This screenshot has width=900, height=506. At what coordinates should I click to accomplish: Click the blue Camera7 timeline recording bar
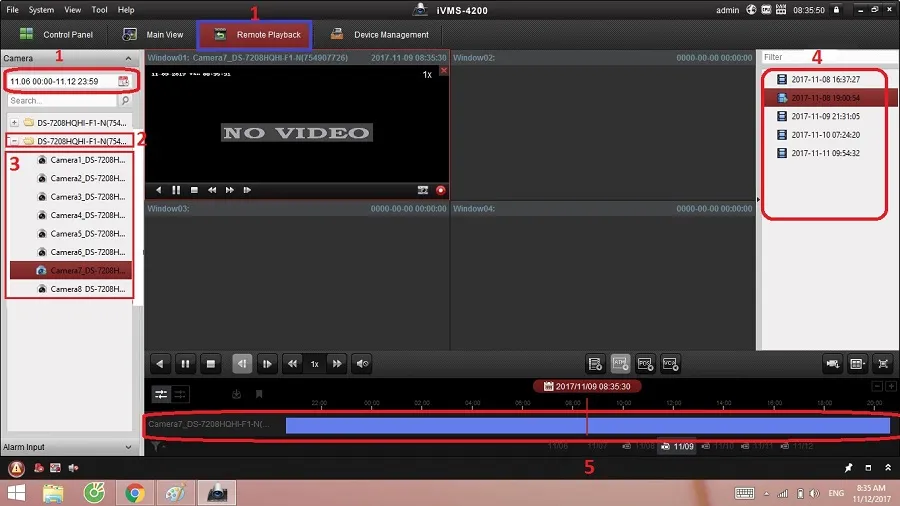(587, 425)
